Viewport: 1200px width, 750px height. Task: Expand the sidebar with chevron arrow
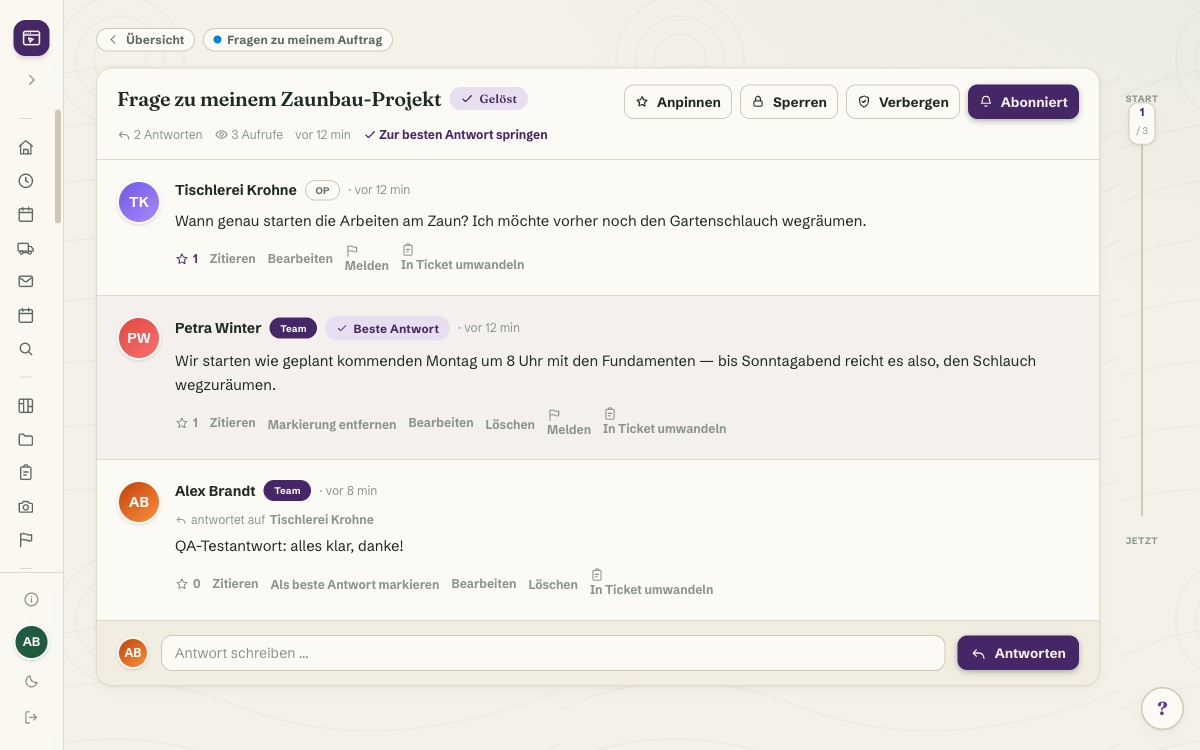point(31,79)
